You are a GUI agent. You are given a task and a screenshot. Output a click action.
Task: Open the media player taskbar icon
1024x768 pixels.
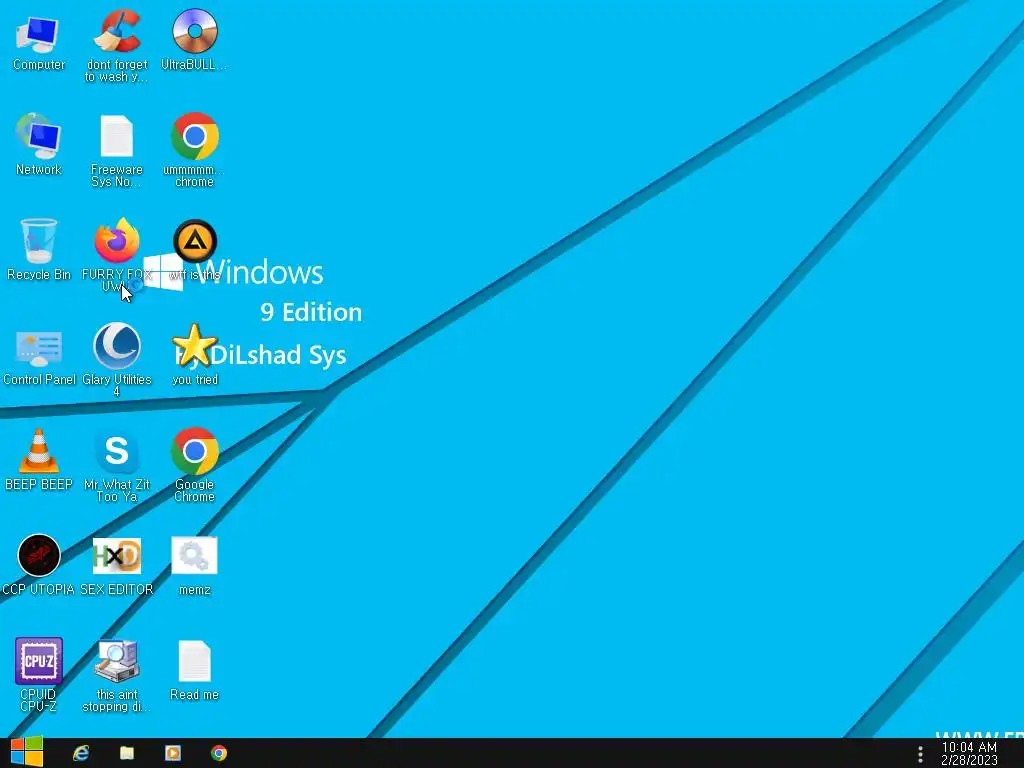173,753
